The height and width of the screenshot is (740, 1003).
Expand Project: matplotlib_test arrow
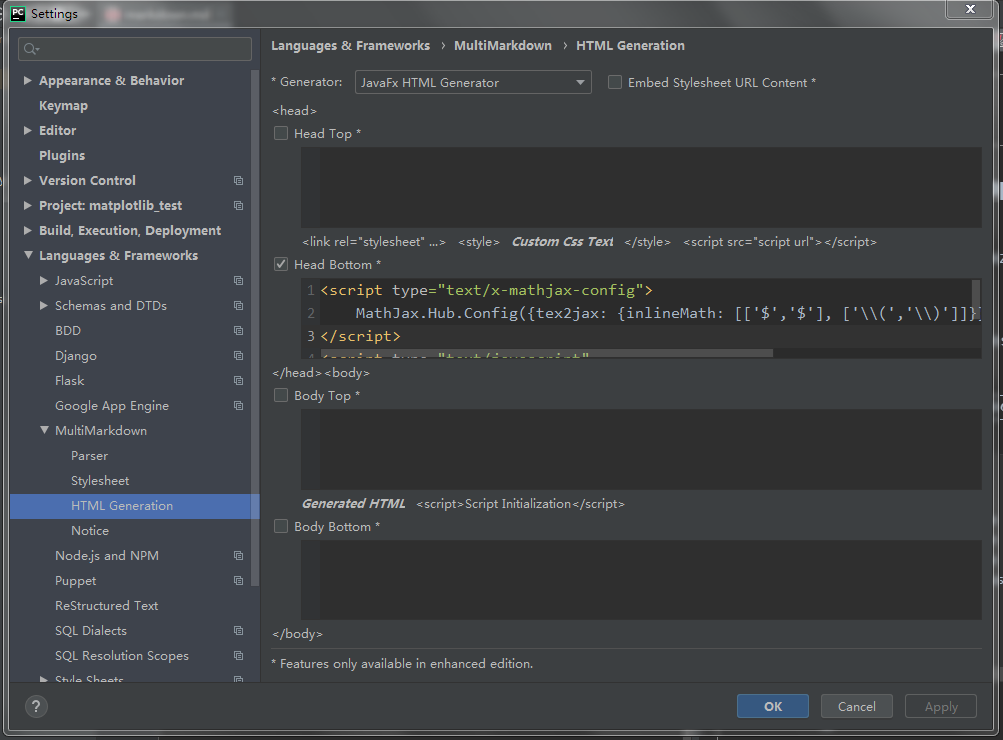pos(28,205)
